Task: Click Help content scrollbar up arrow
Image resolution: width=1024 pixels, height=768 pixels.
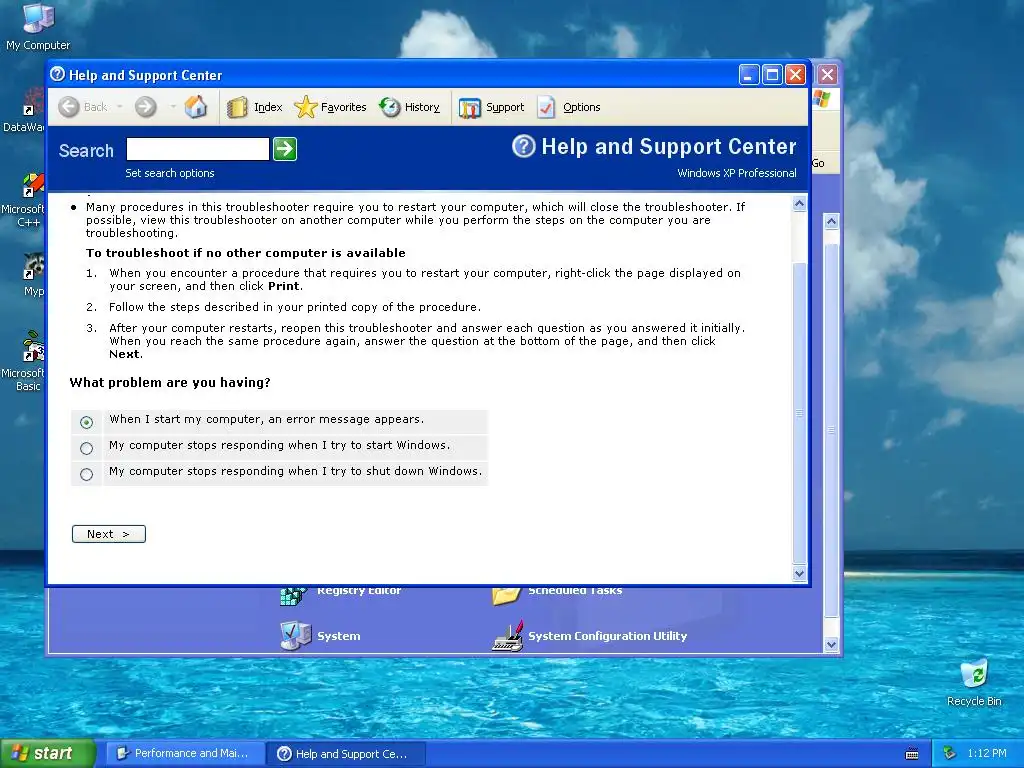Action: [799, 204]
